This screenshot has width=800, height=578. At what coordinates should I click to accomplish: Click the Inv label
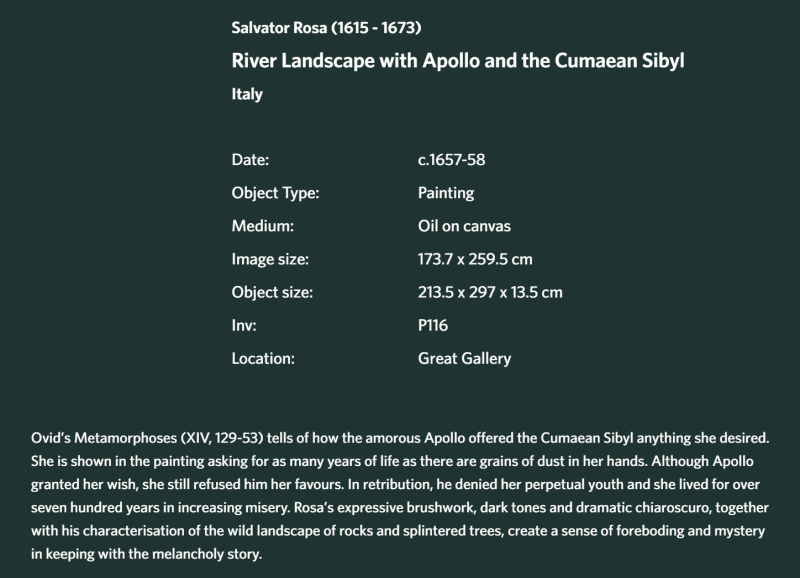(x=244, y=325)
